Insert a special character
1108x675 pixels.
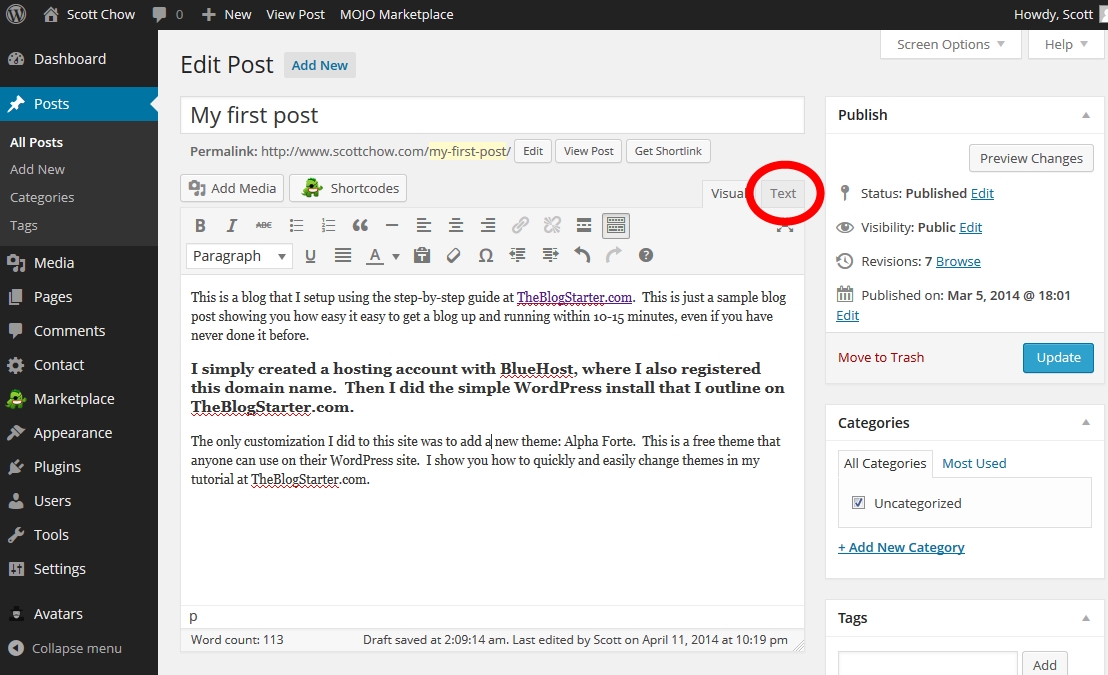pyautogui.click(x=485, y=255)
